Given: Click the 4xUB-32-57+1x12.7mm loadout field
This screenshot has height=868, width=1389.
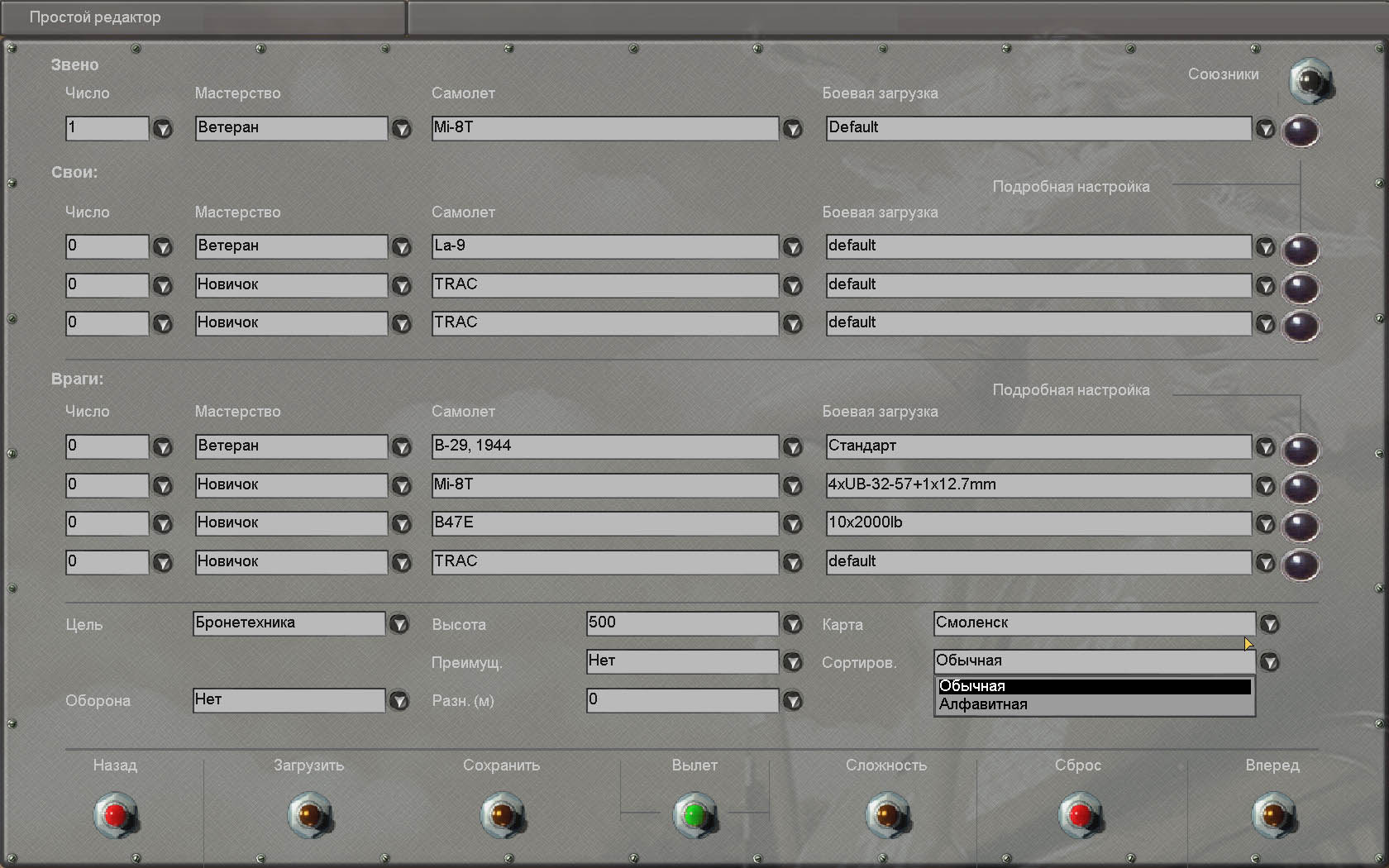Looking at the screenshot, I should click(1038, 485).
